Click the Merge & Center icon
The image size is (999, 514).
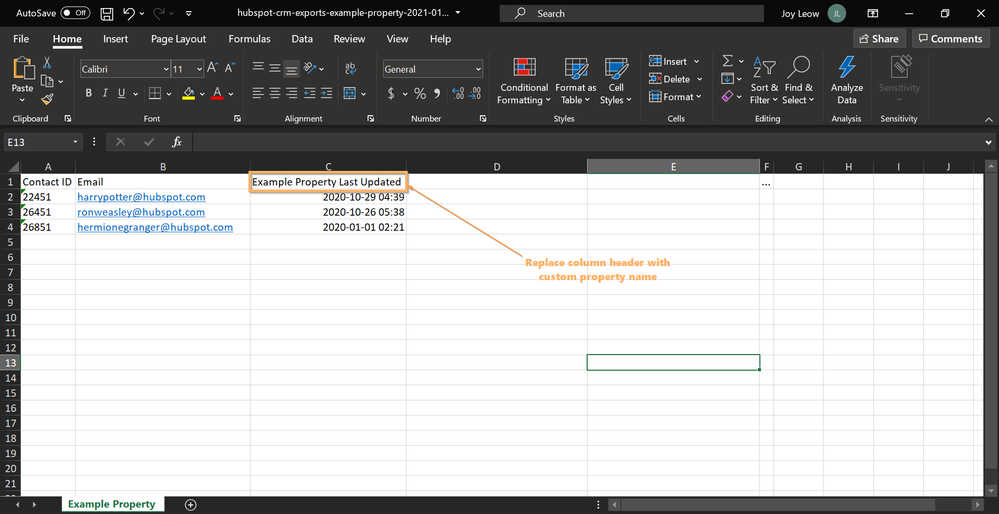[x=349, y=94]
